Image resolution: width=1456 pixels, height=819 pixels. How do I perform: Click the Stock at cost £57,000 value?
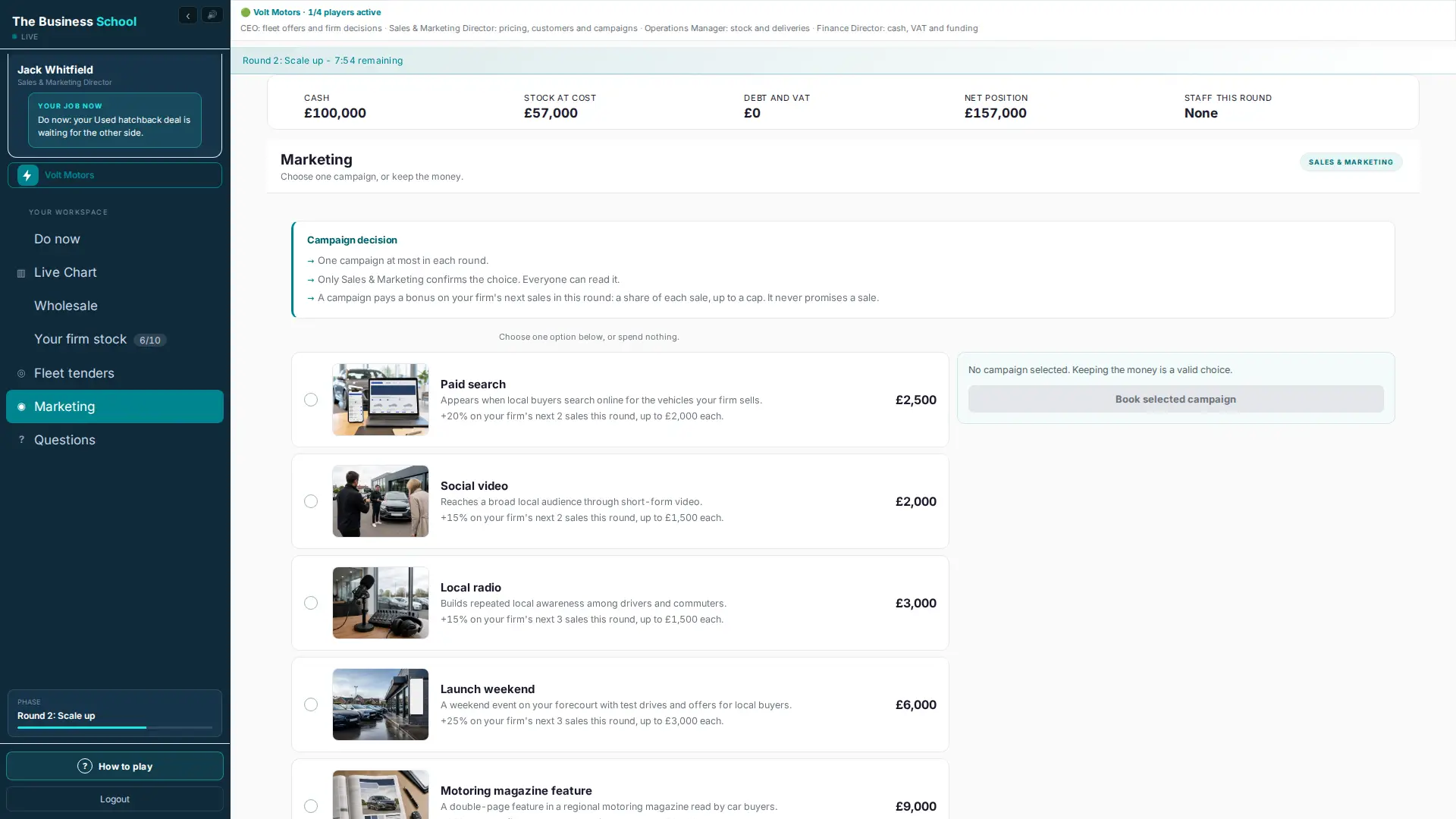551,113
